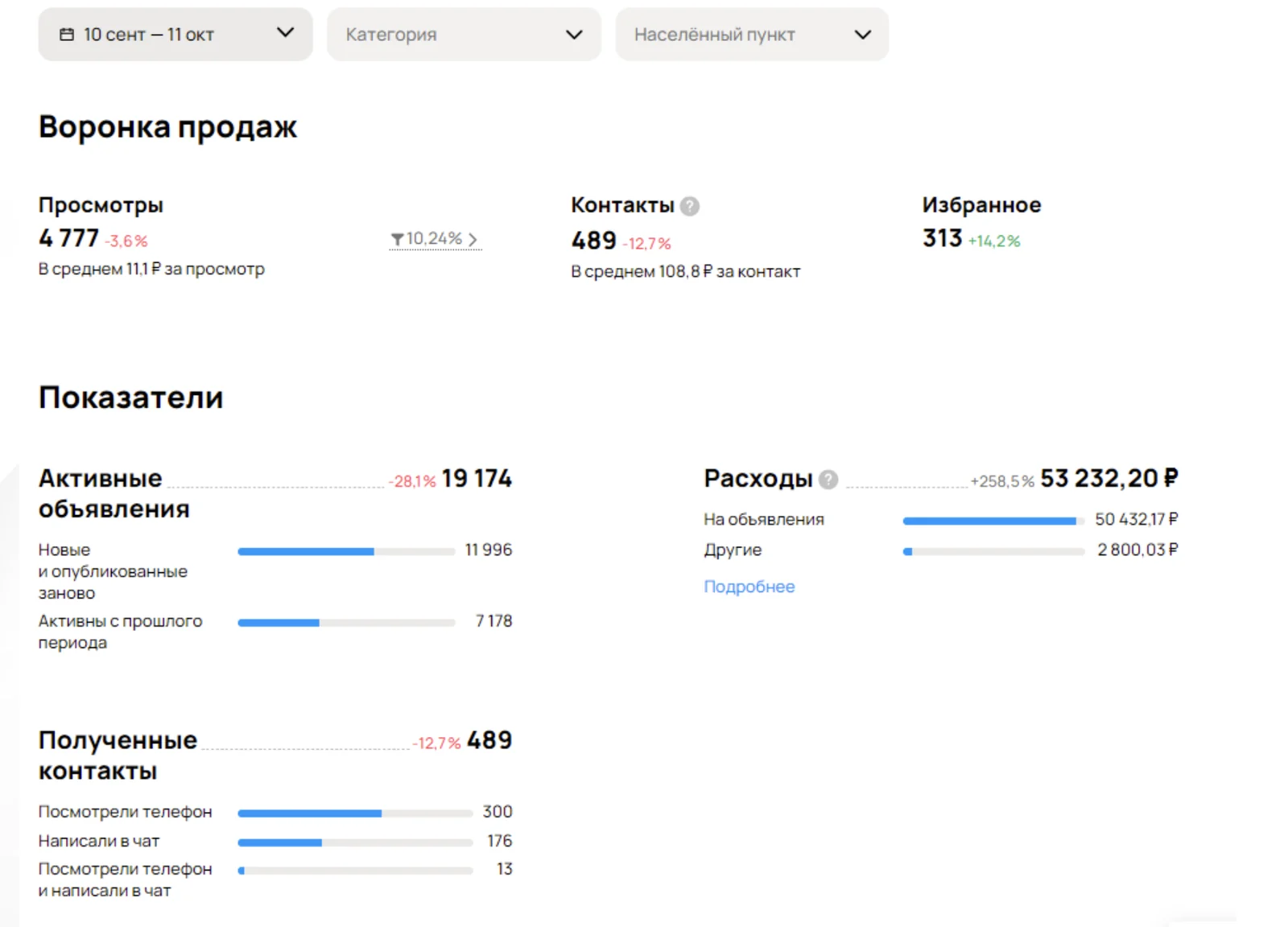The image size is (1288, 927).
Task: Open help icon next to Контакты
Action: pos(690,206)
